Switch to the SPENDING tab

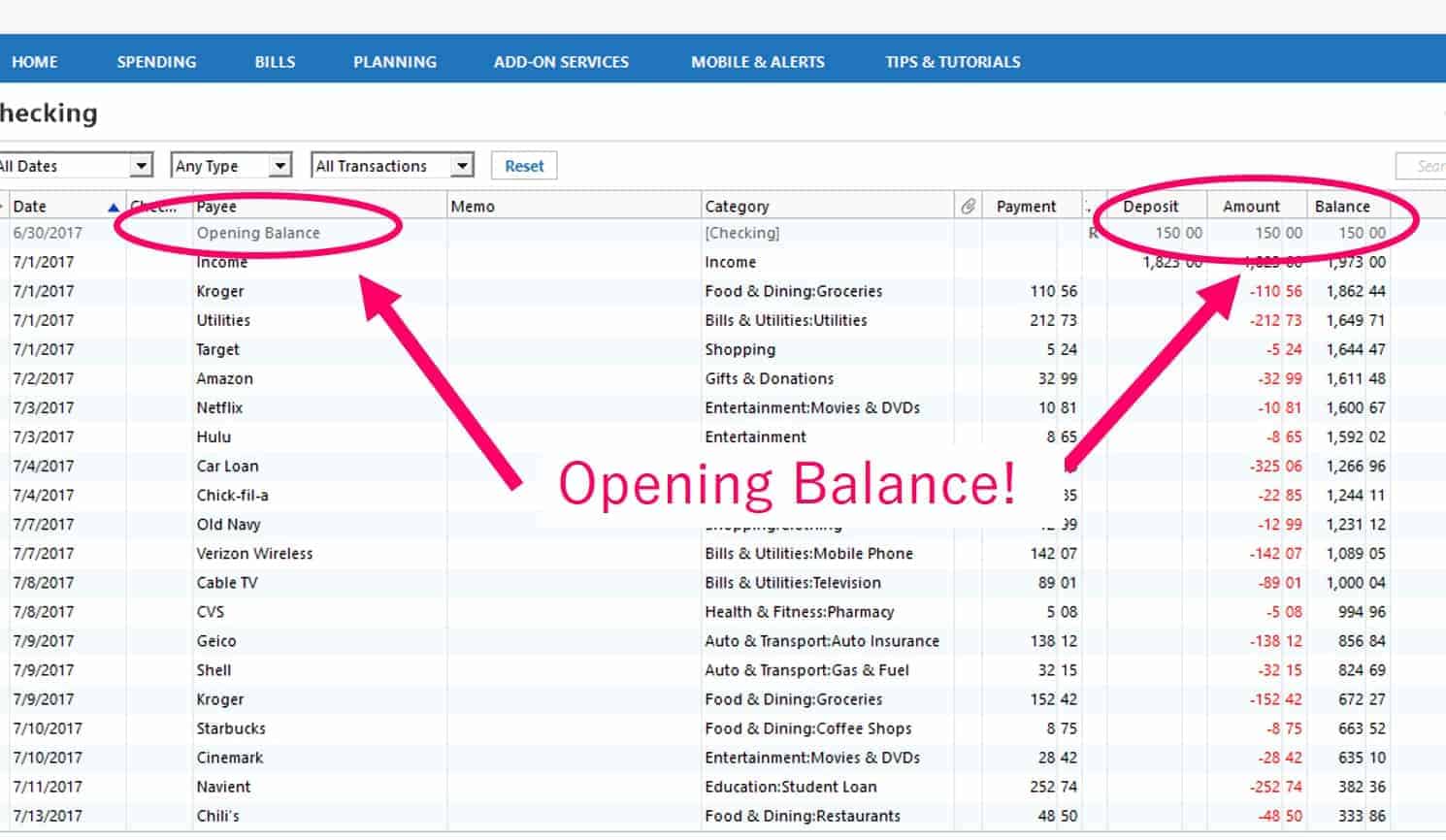click(156, 61)
